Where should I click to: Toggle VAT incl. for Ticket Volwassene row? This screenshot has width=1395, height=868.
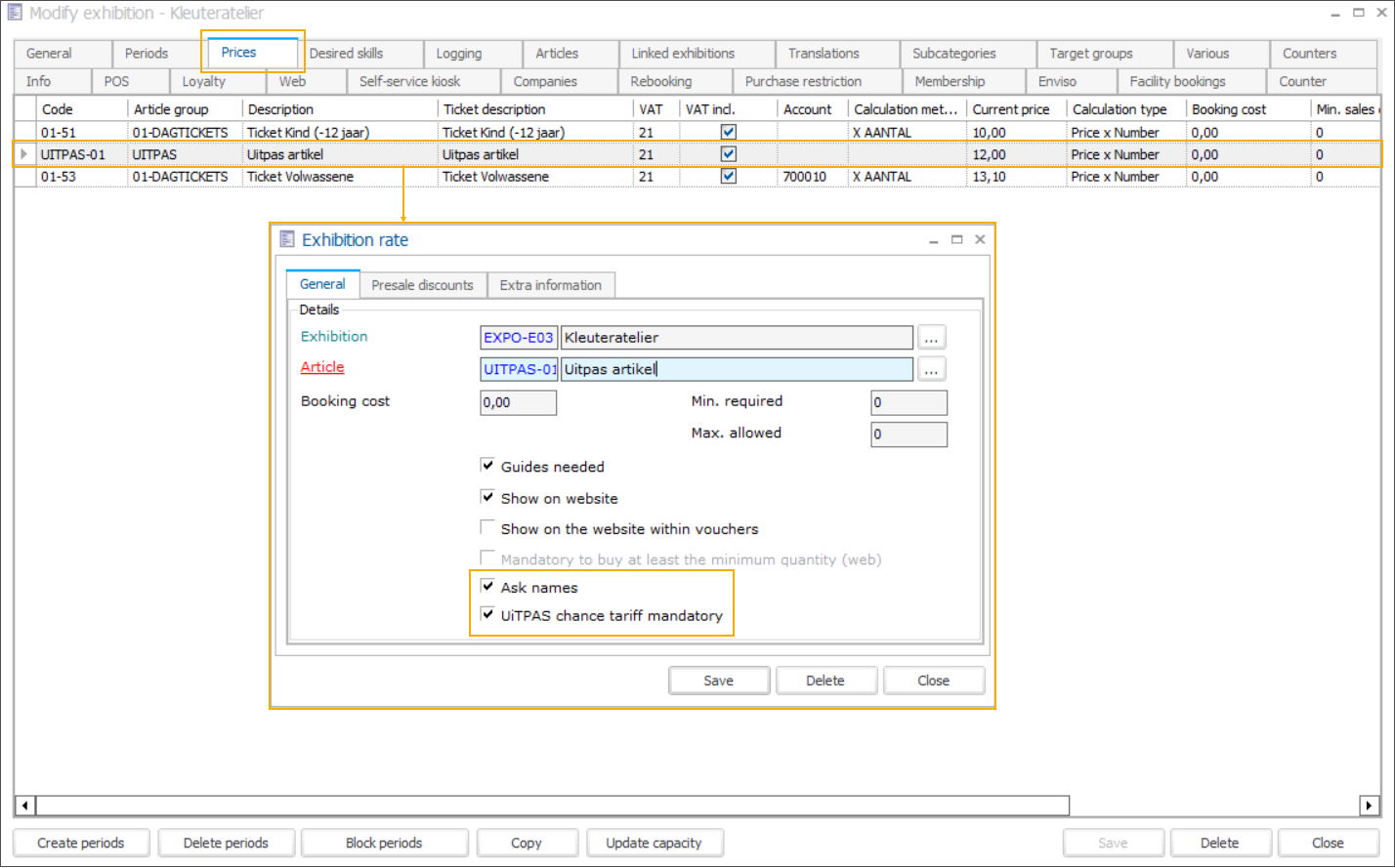click(728, 177)
